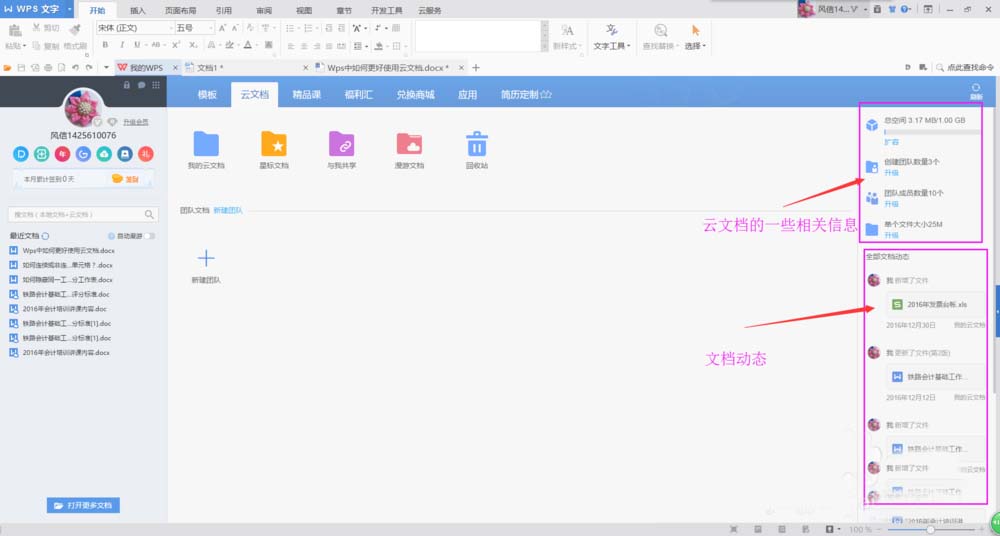
Task: Open 星标文档 starred folder
Action: tap(274, 144)
